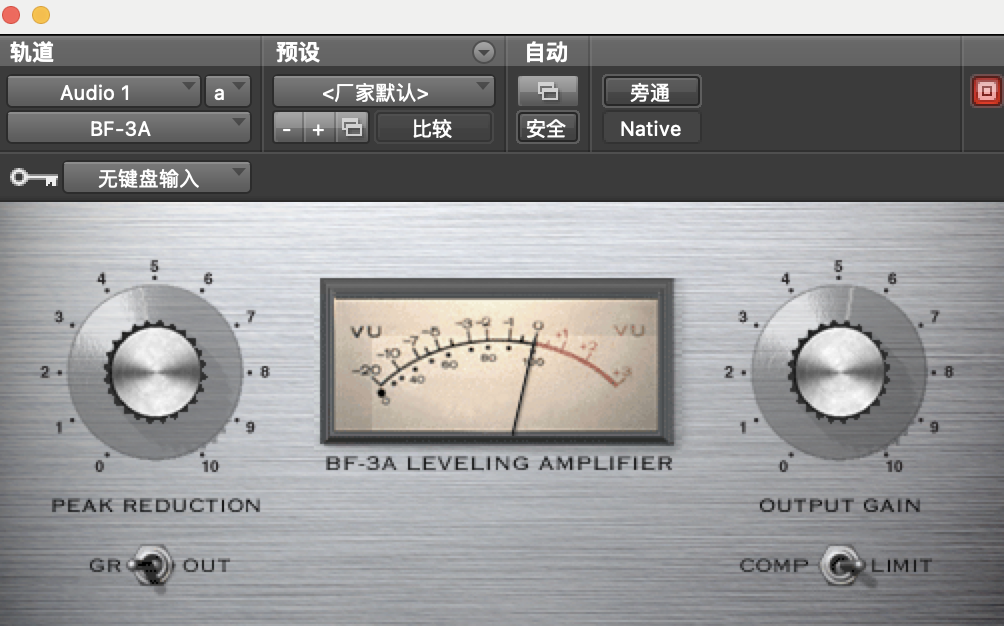Select the next preset with plus button

tap(318, 129)
